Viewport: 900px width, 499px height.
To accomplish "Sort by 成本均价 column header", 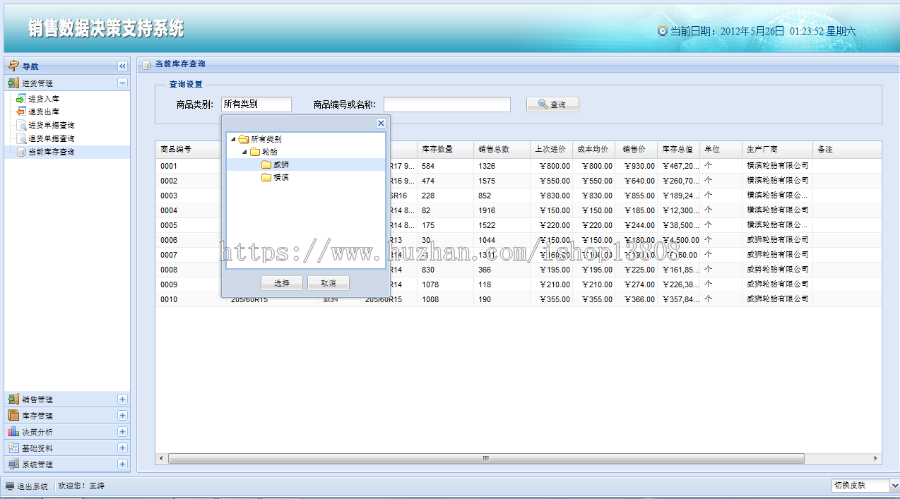I will [593, 149].
